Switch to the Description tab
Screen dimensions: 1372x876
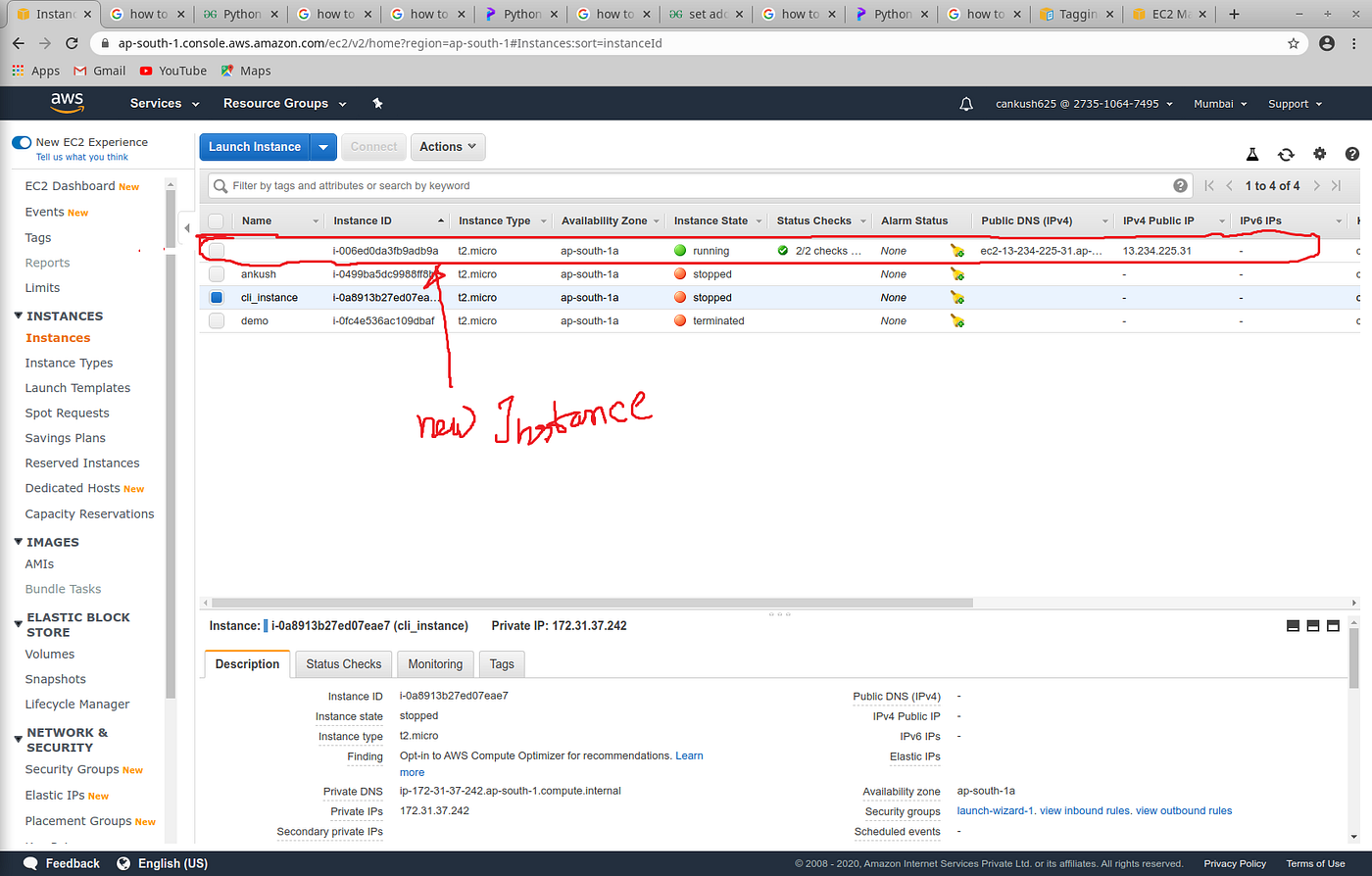247,664
